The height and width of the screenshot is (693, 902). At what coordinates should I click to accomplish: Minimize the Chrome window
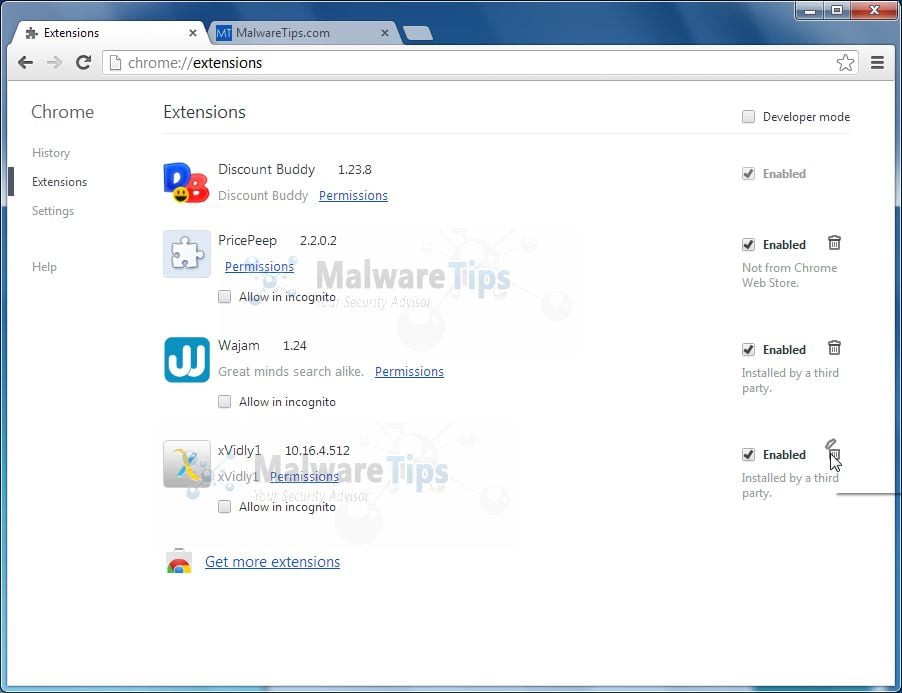pyautogui.click(x=810, y=10)
